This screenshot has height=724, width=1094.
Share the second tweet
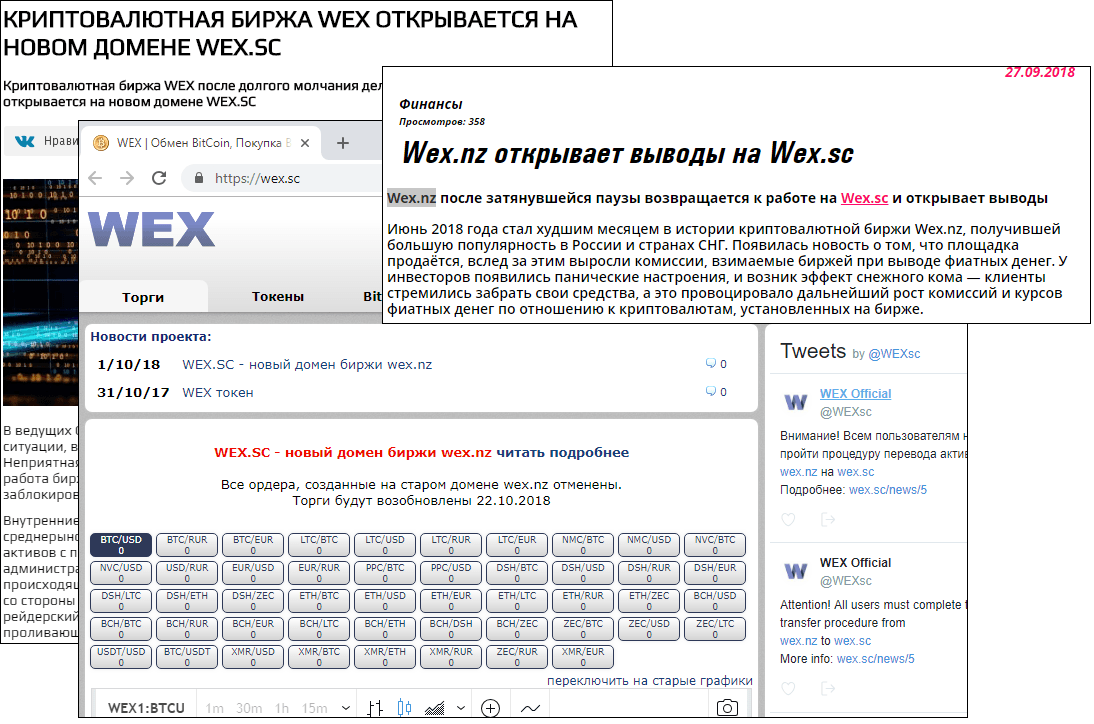827,688
